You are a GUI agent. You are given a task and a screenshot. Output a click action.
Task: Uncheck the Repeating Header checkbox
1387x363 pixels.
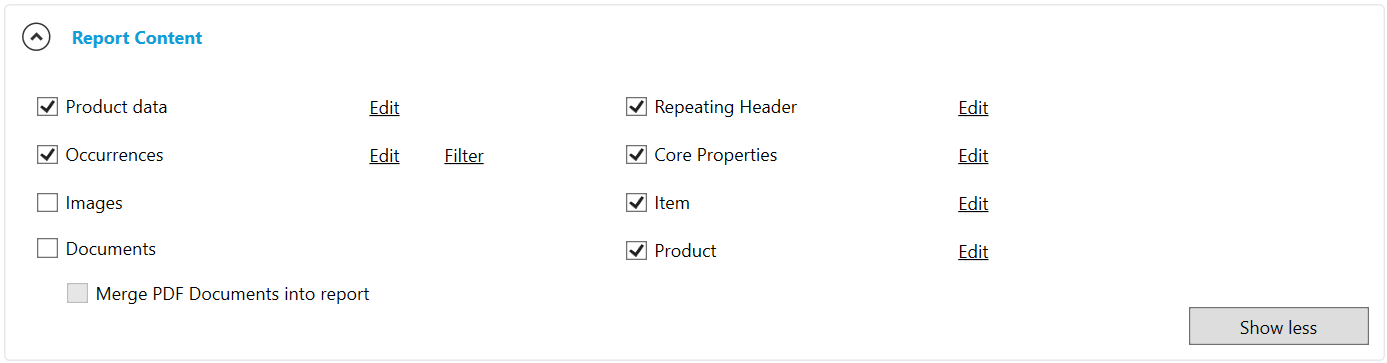[636, 107]
